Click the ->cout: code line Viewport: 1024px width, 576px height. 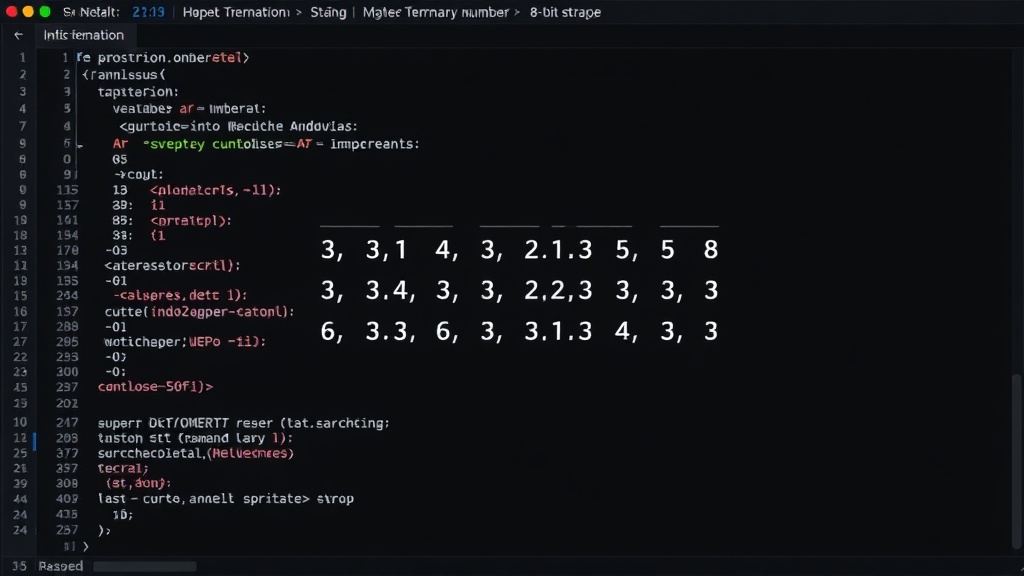click(139, 174)
